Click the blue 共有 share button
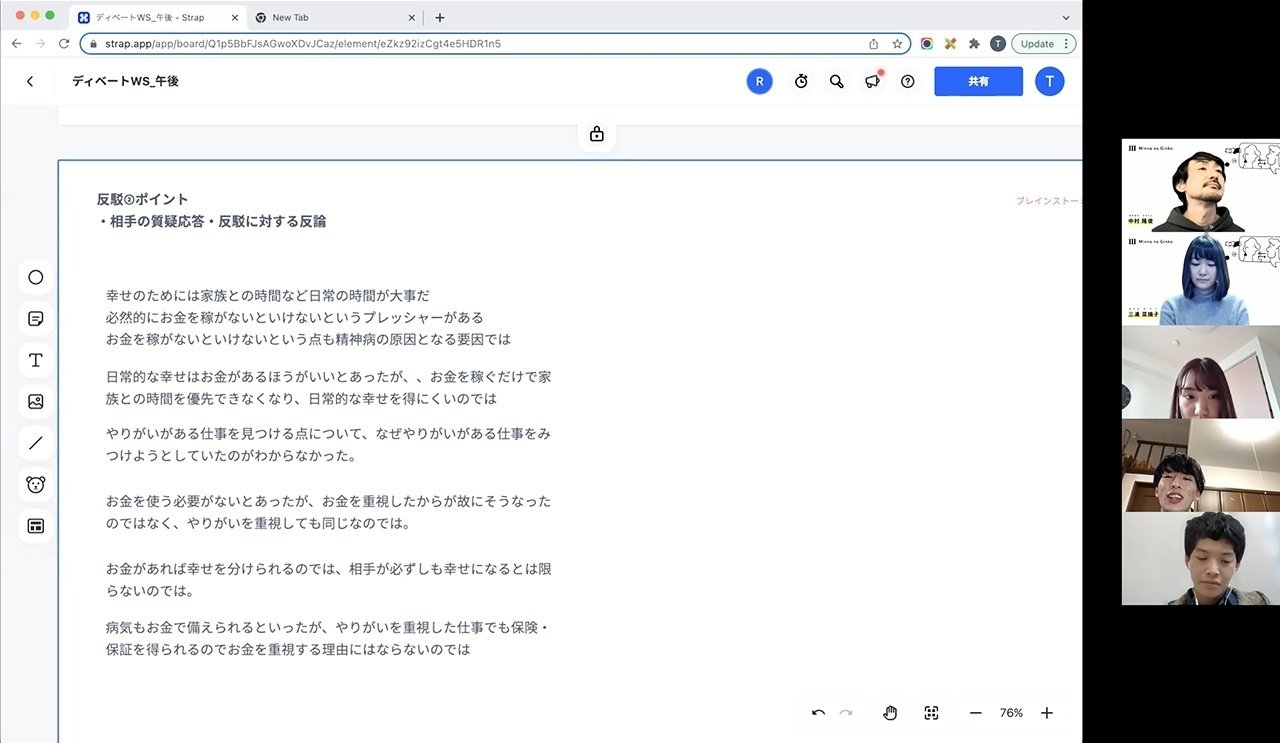The image size is (1280, 743). click(978, 81)
